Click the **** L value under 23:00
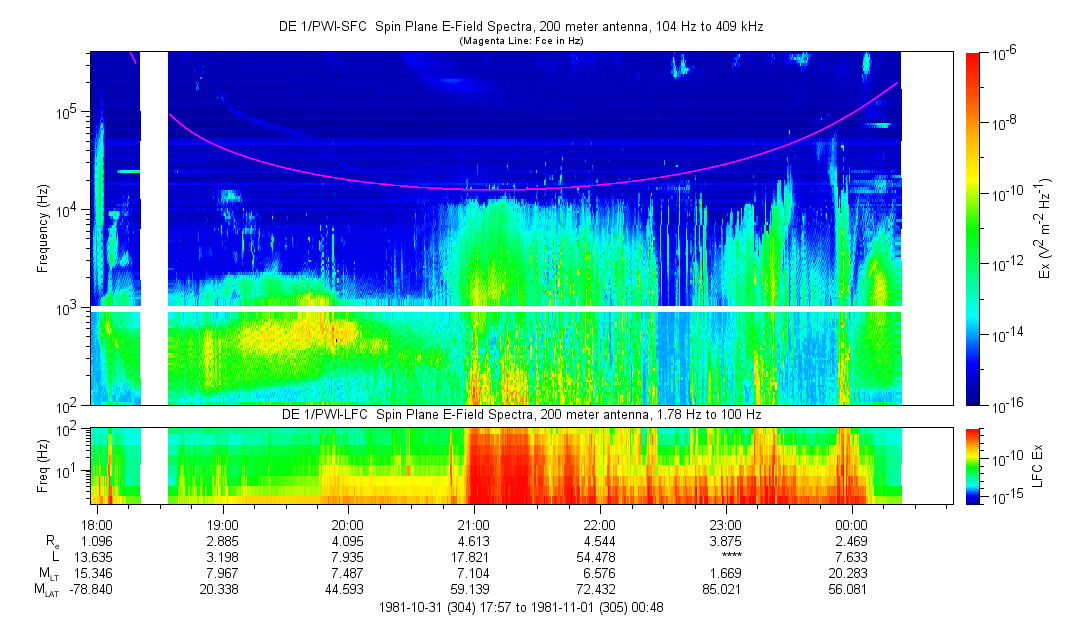 coord(731,556)
